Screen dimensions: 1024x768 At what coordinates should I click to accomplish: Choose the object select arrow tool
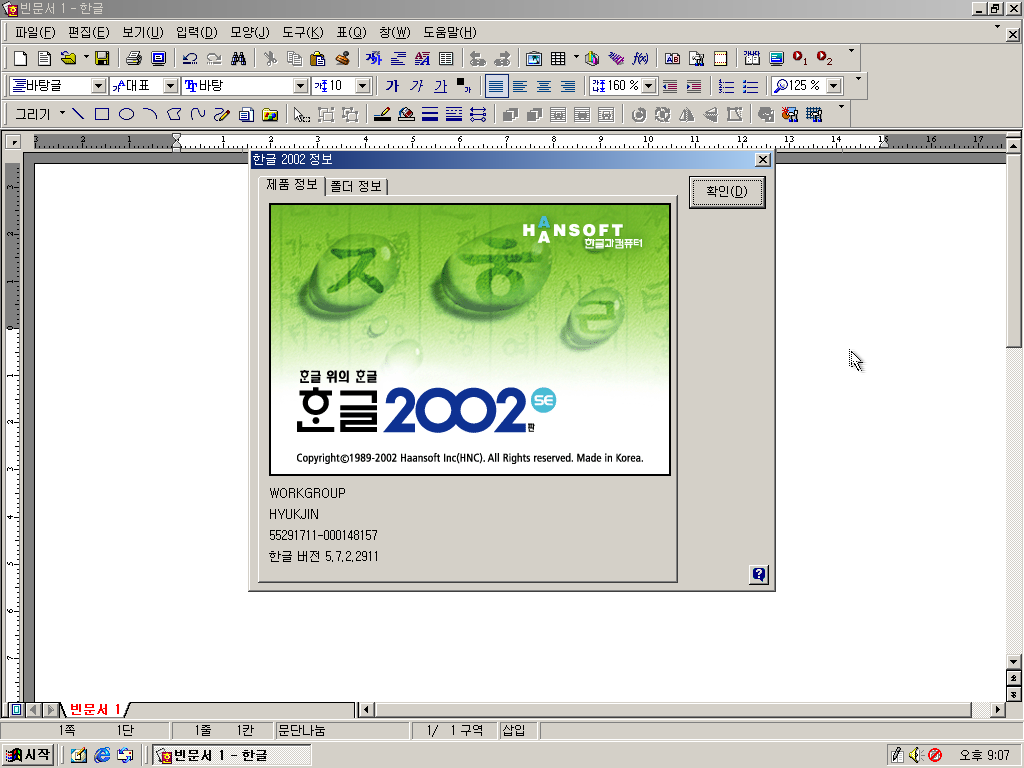(301, 114)
